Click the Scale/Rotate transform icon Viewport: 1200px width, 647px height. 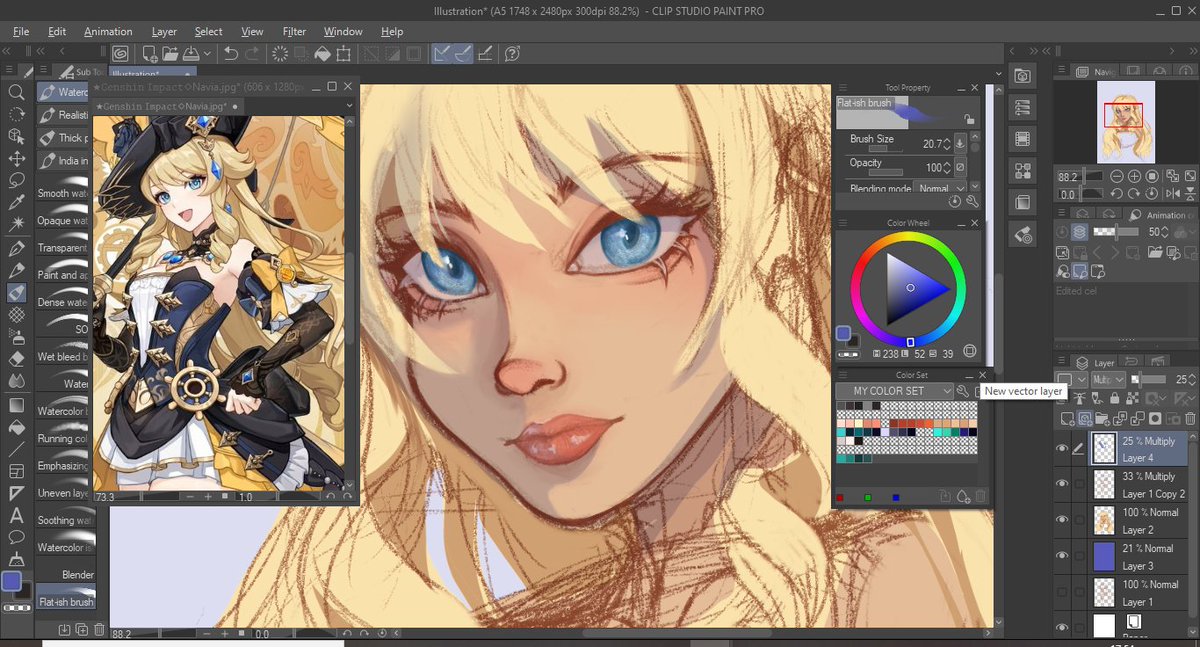(344, 54)
